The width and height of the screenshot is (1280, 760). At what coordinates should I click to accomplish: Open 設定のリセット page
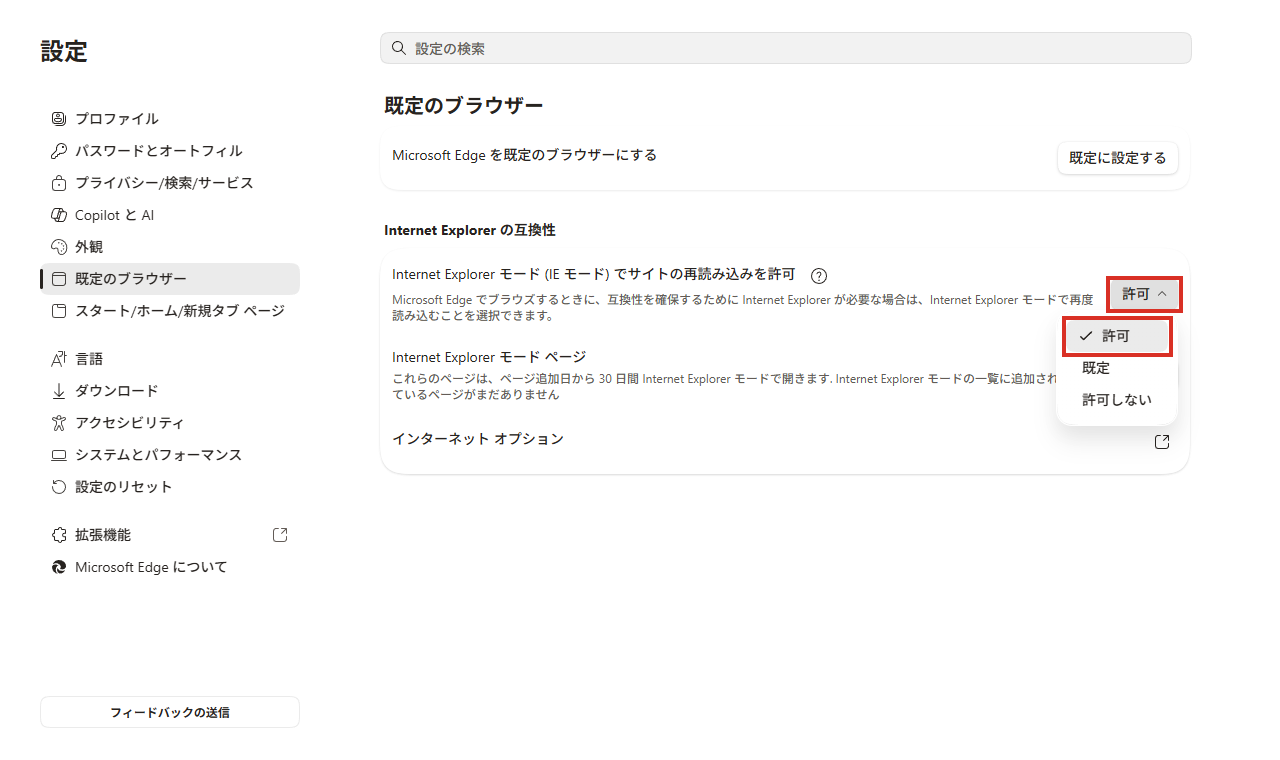(170, 487)
